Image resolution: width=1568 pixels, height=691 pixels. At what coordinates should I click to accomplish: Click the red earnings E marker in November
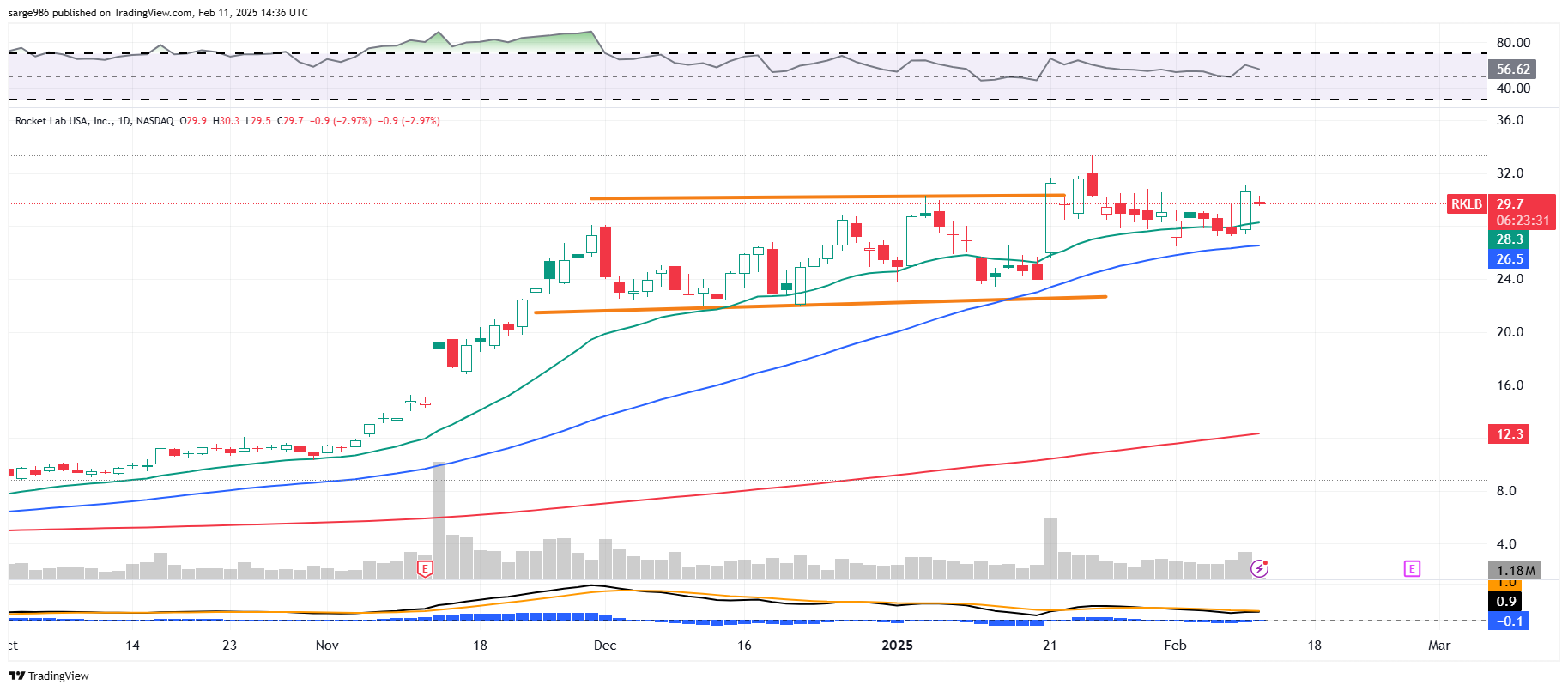[x=425, y=568]
